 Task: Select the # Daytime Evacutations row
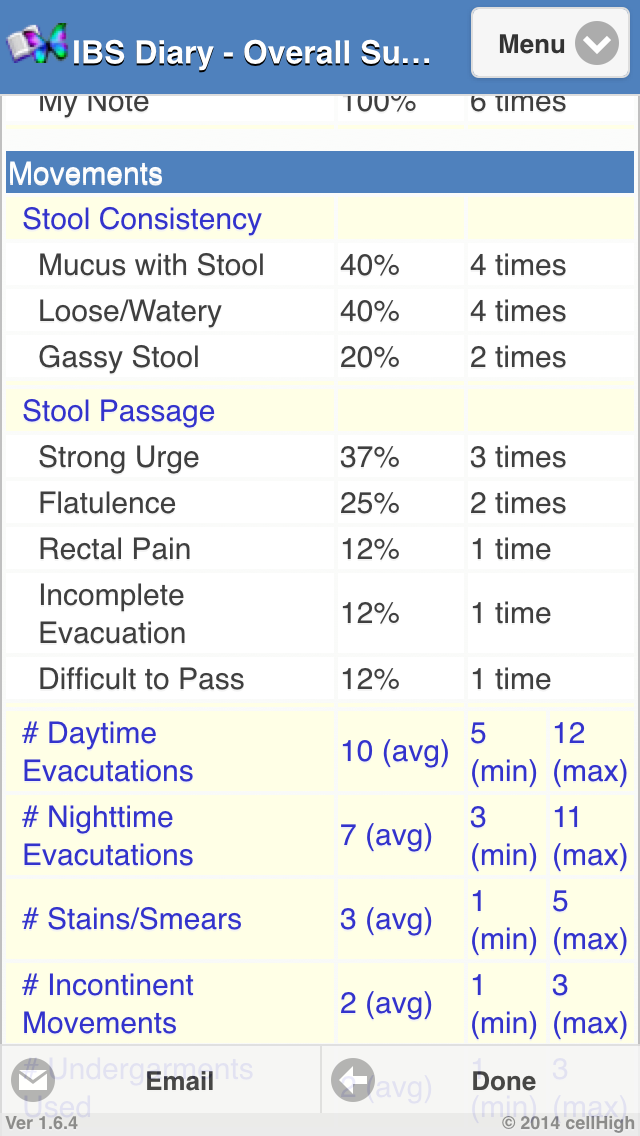108,752
